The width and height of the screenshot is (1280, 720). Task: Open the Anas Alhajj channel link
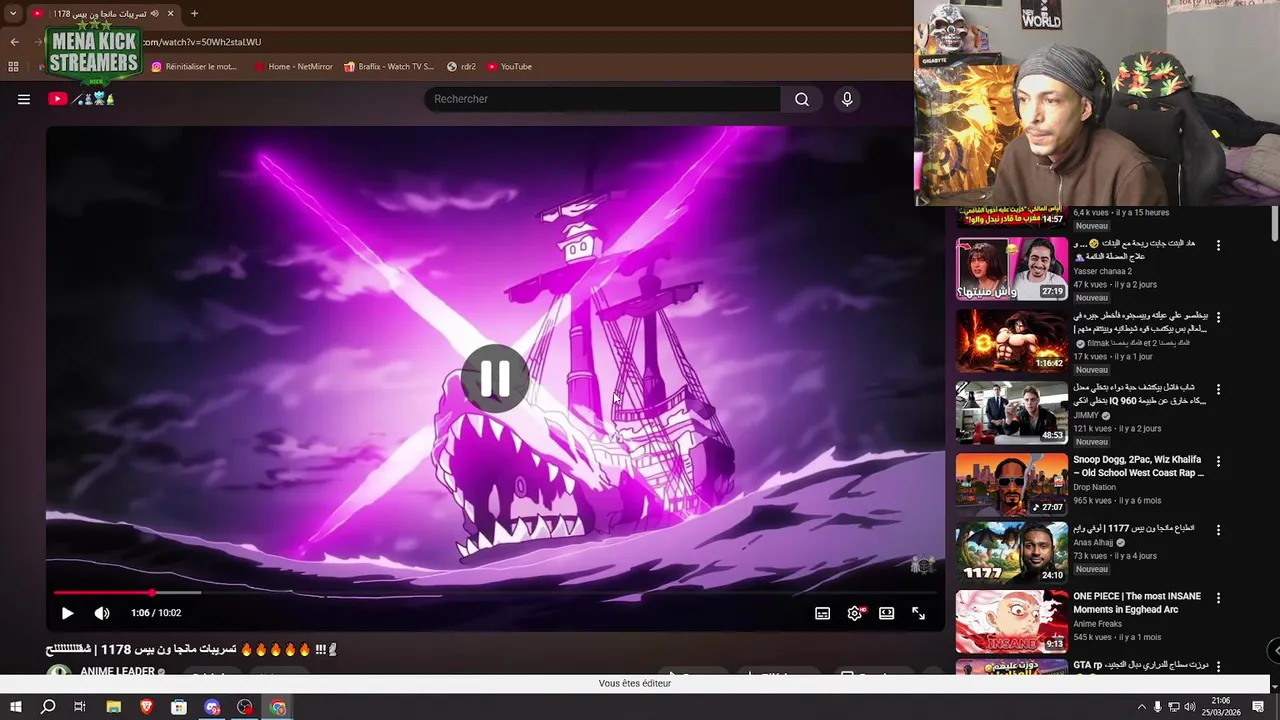point(1093,543)
